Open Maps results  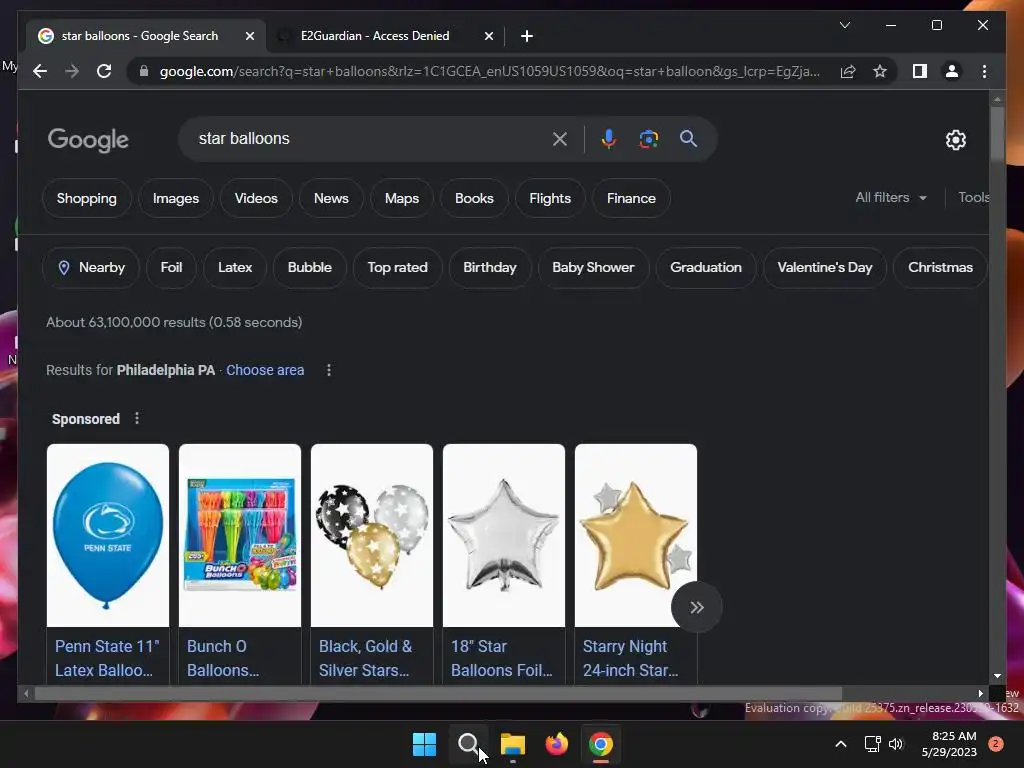click(x=402, y=199)
